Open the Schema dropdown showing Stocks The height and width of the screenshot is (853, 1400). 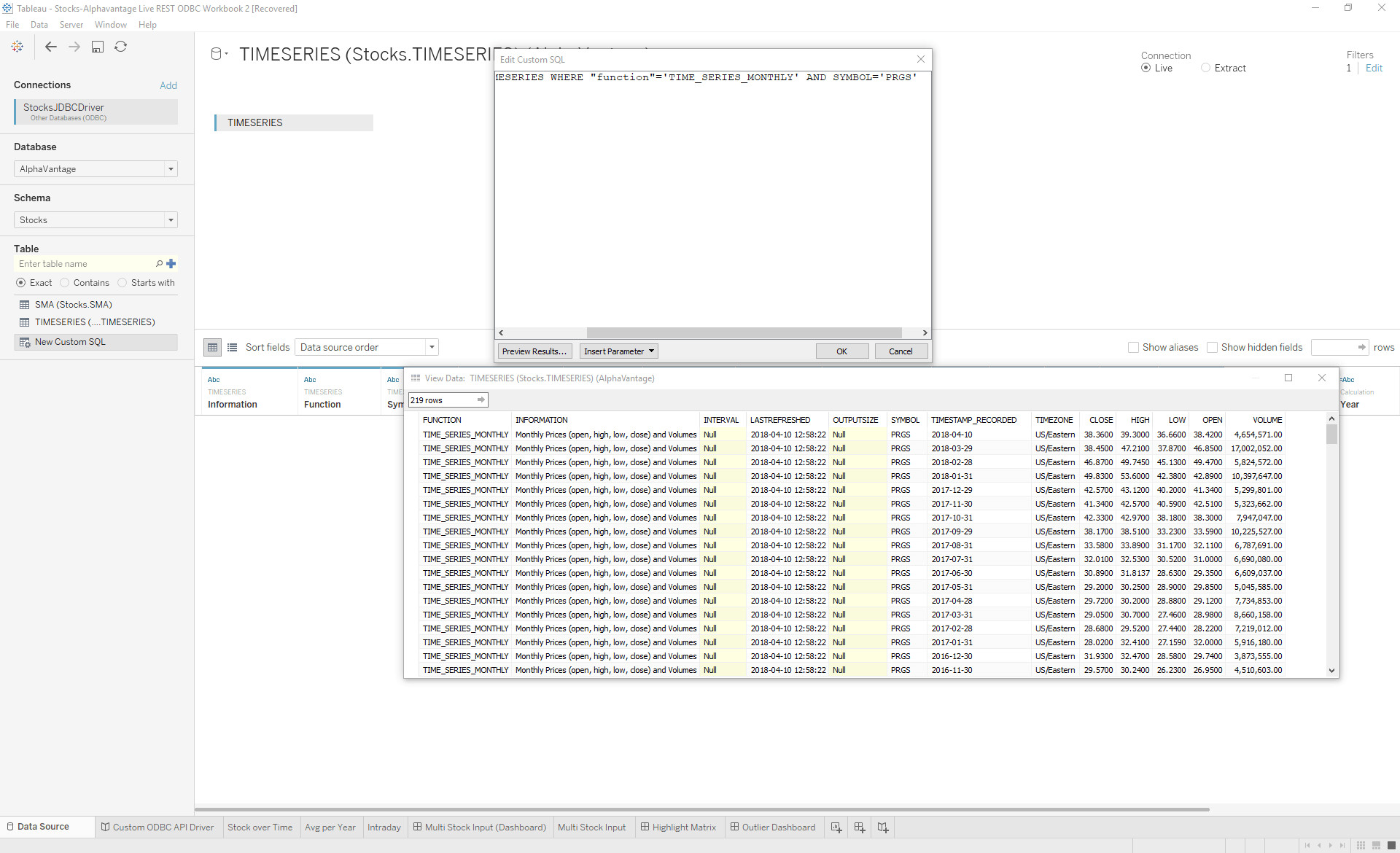point(170,219)
